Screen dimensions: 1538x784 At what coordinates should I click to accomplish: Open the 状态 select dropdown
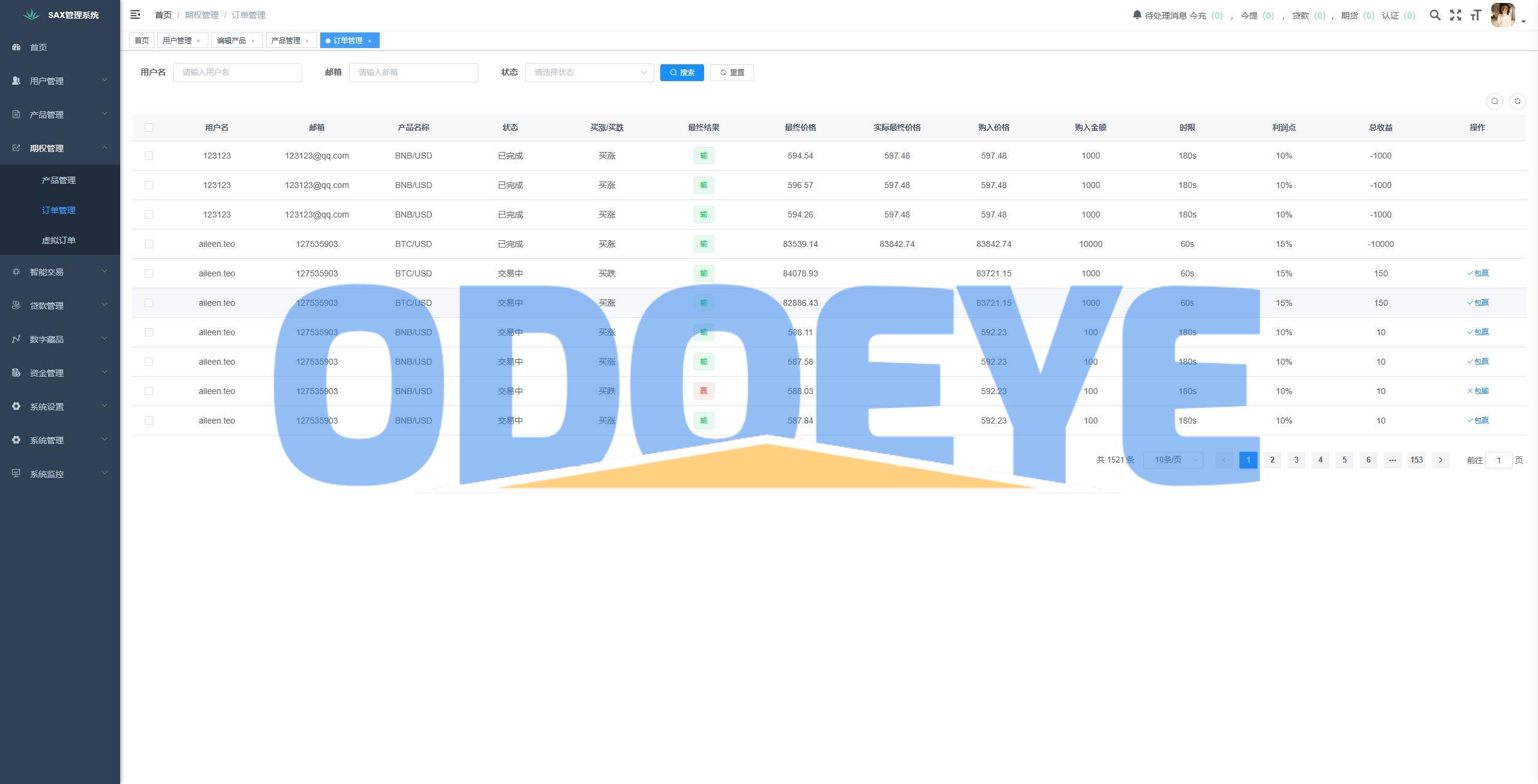point(589,73)
